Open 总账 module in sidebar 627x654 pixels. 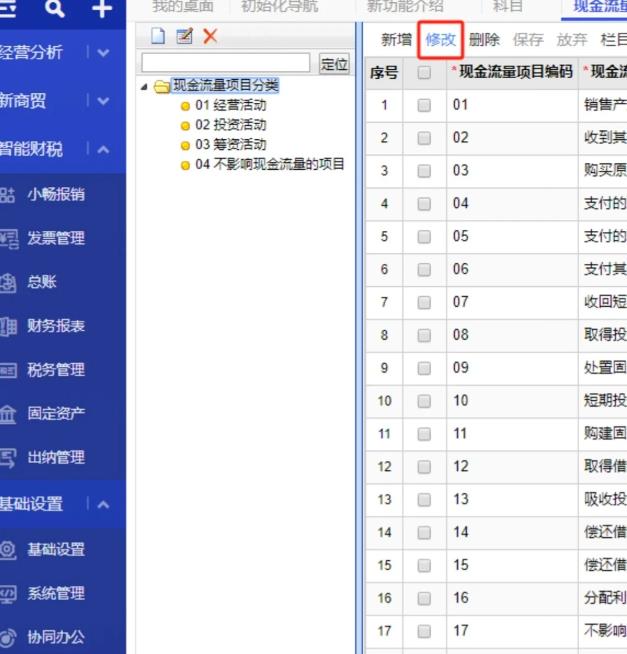click(x=42, y=282)
